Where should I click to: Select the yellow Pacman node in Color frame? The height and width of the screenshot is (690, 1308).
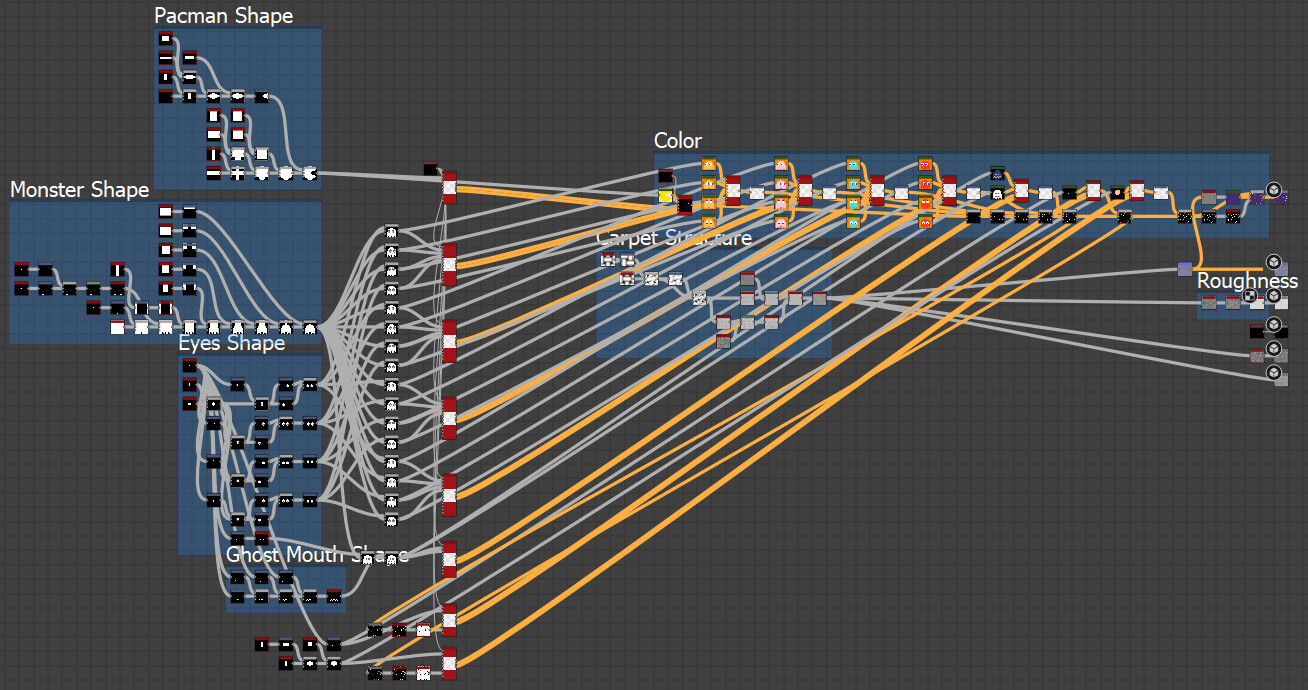[665, 196]
